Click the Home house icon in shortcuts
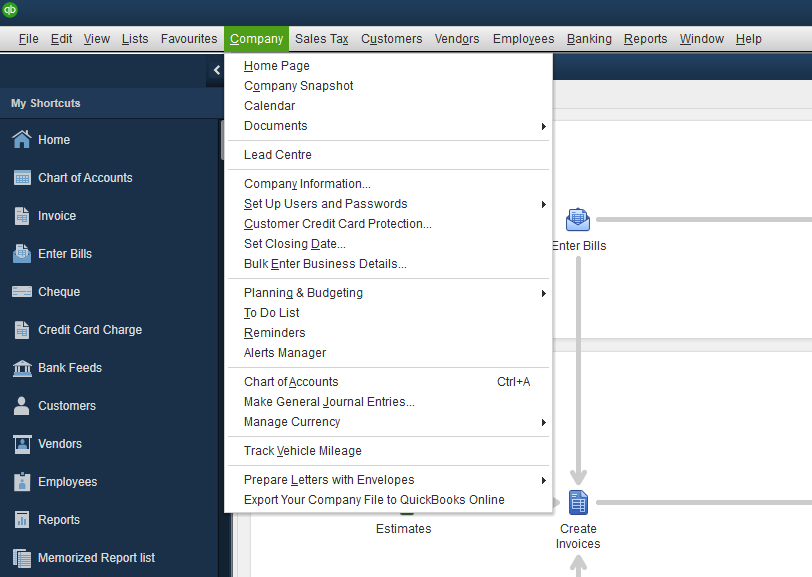The height and width of the screenshot is (577, 812). 22,139
